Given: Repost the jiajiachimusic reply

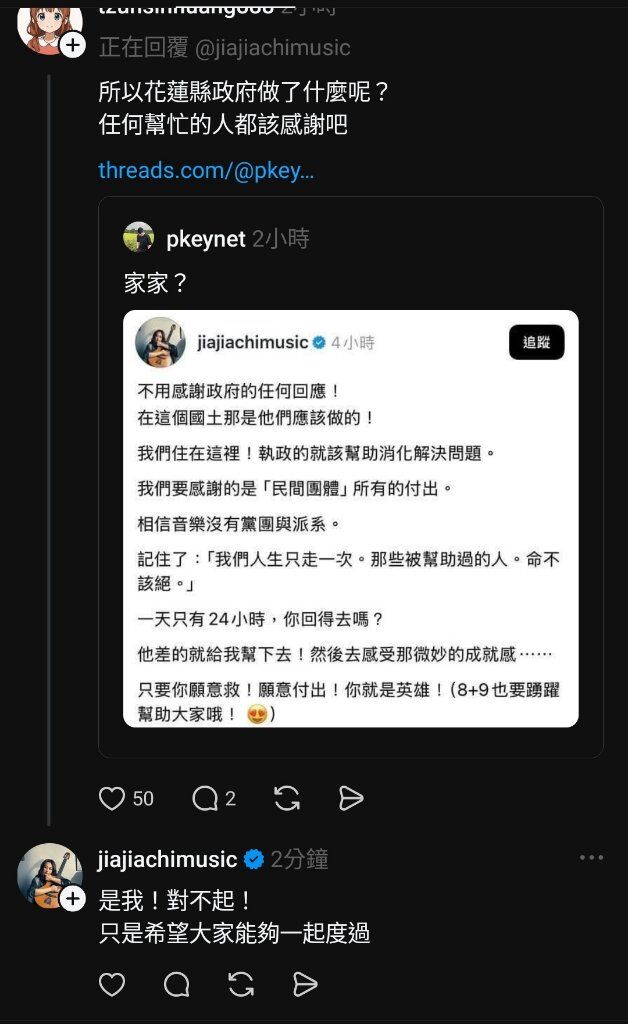Looking at the screenshot, I should (241, 984).
